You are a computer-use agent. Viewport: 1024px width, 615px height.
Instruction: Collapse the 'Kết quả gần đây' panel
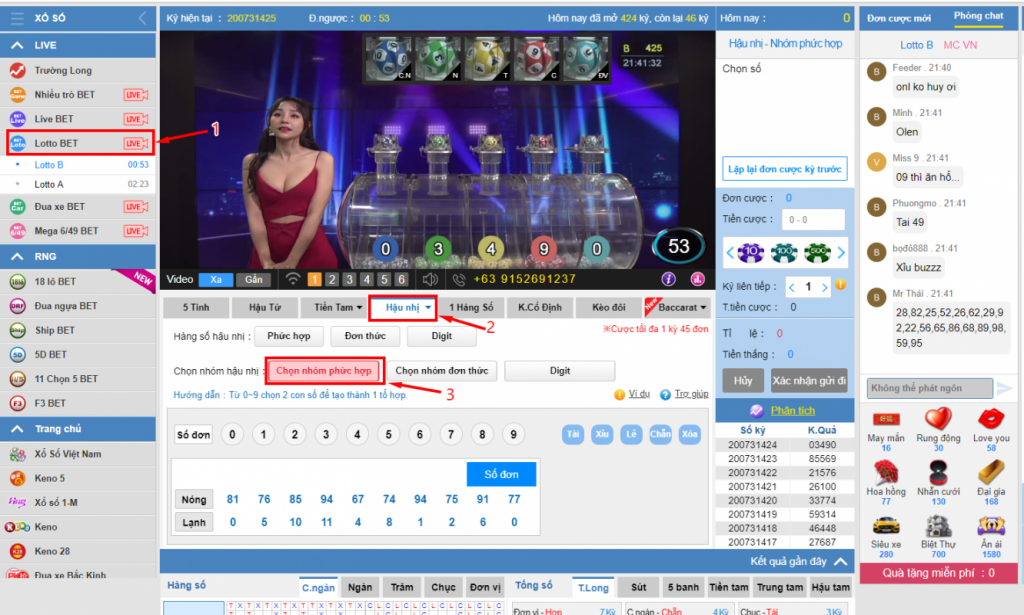click(x=841, y=562)
